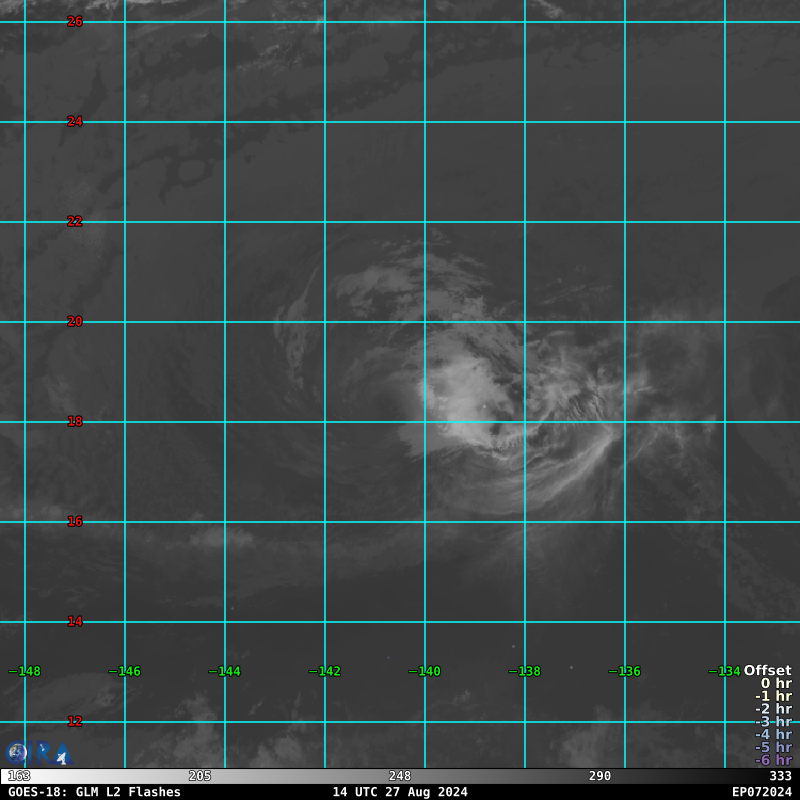Viewport: 800px width, 800px height.
Task: Click the 26 latitude label
Action: (75, 22)
